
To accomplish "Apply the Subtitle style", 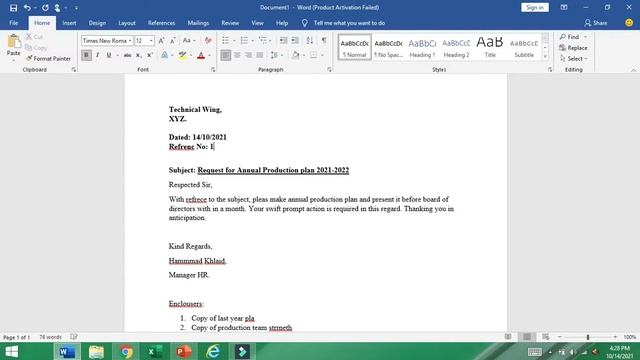I will point(524,47).
